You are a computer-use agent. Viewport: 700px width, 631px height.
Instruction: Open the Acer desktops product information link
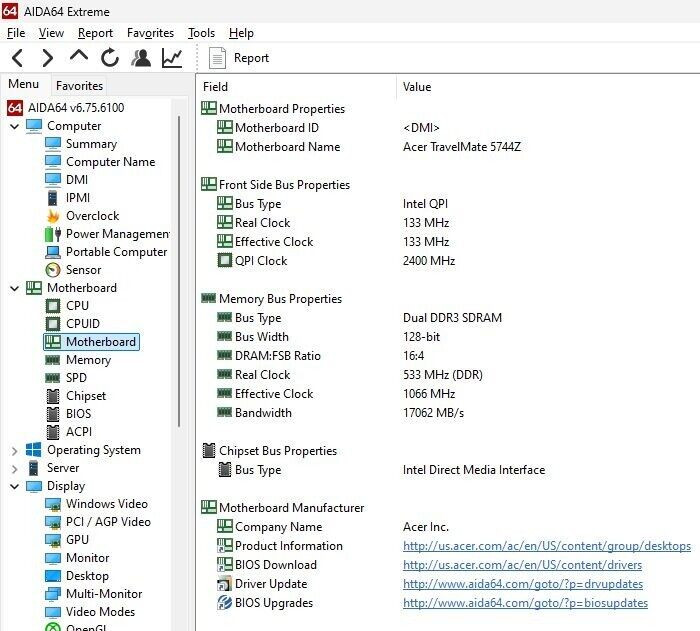click(x=546, y=546)
